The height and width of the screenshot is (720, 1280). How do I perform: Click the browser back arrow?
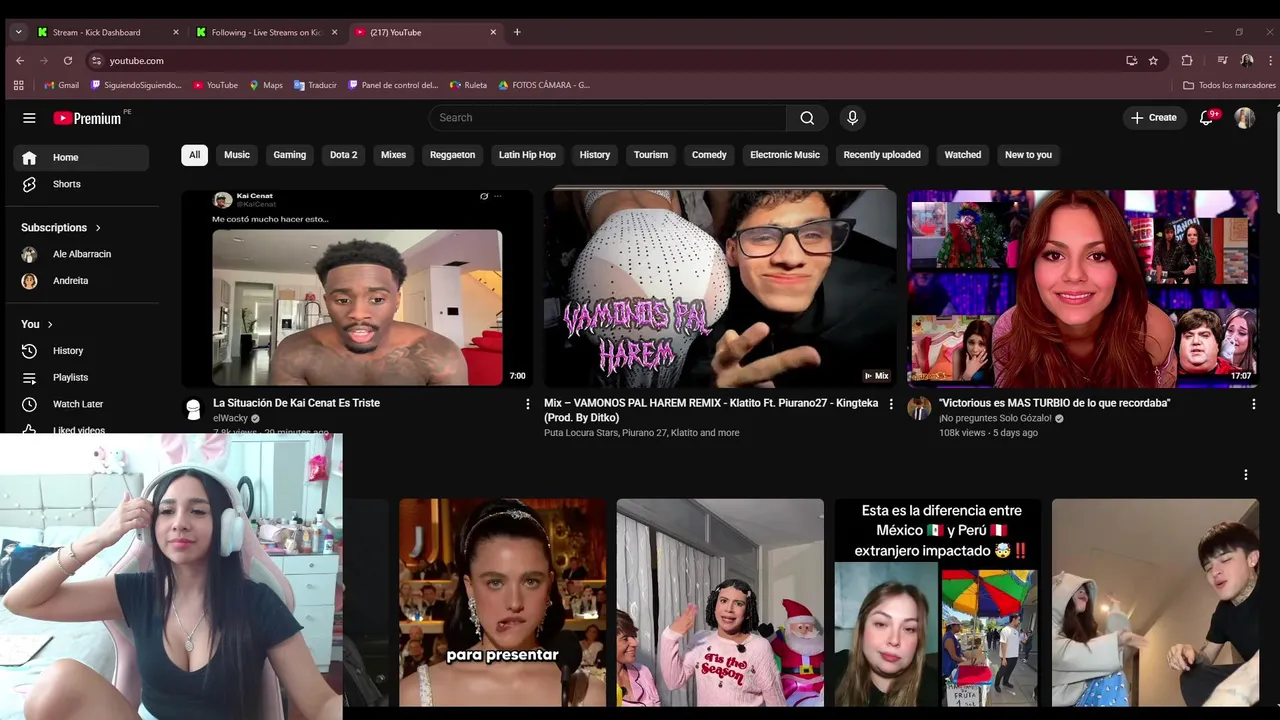[20, 60]
